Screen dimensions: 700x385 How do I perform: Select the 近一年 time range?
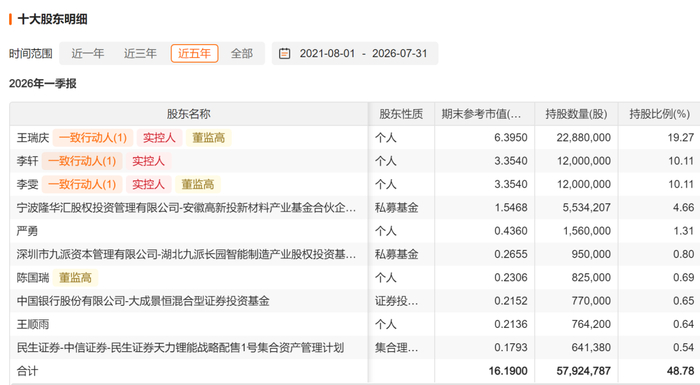88,54
